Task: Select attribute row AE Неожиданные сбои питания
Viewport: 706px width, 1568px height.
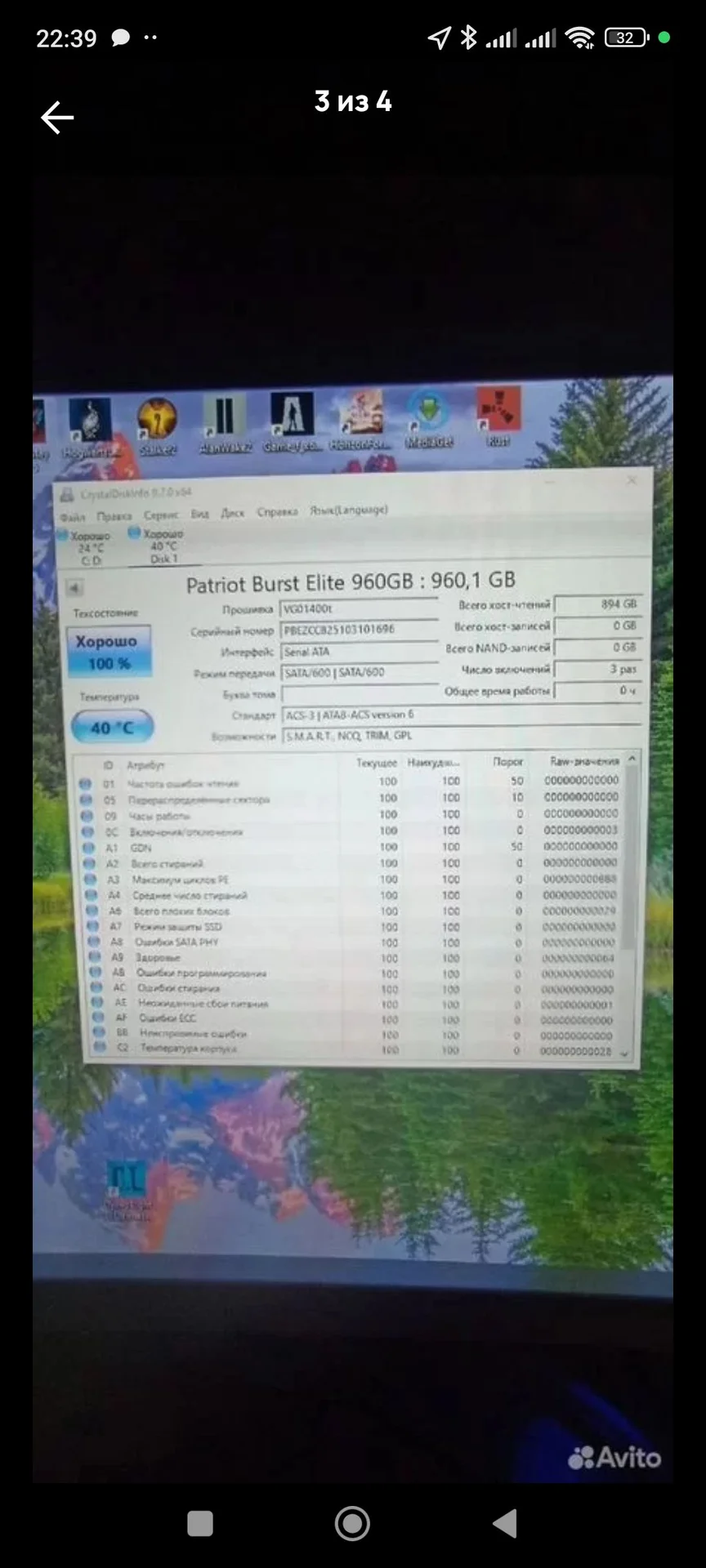Action: pos(355,1004)
